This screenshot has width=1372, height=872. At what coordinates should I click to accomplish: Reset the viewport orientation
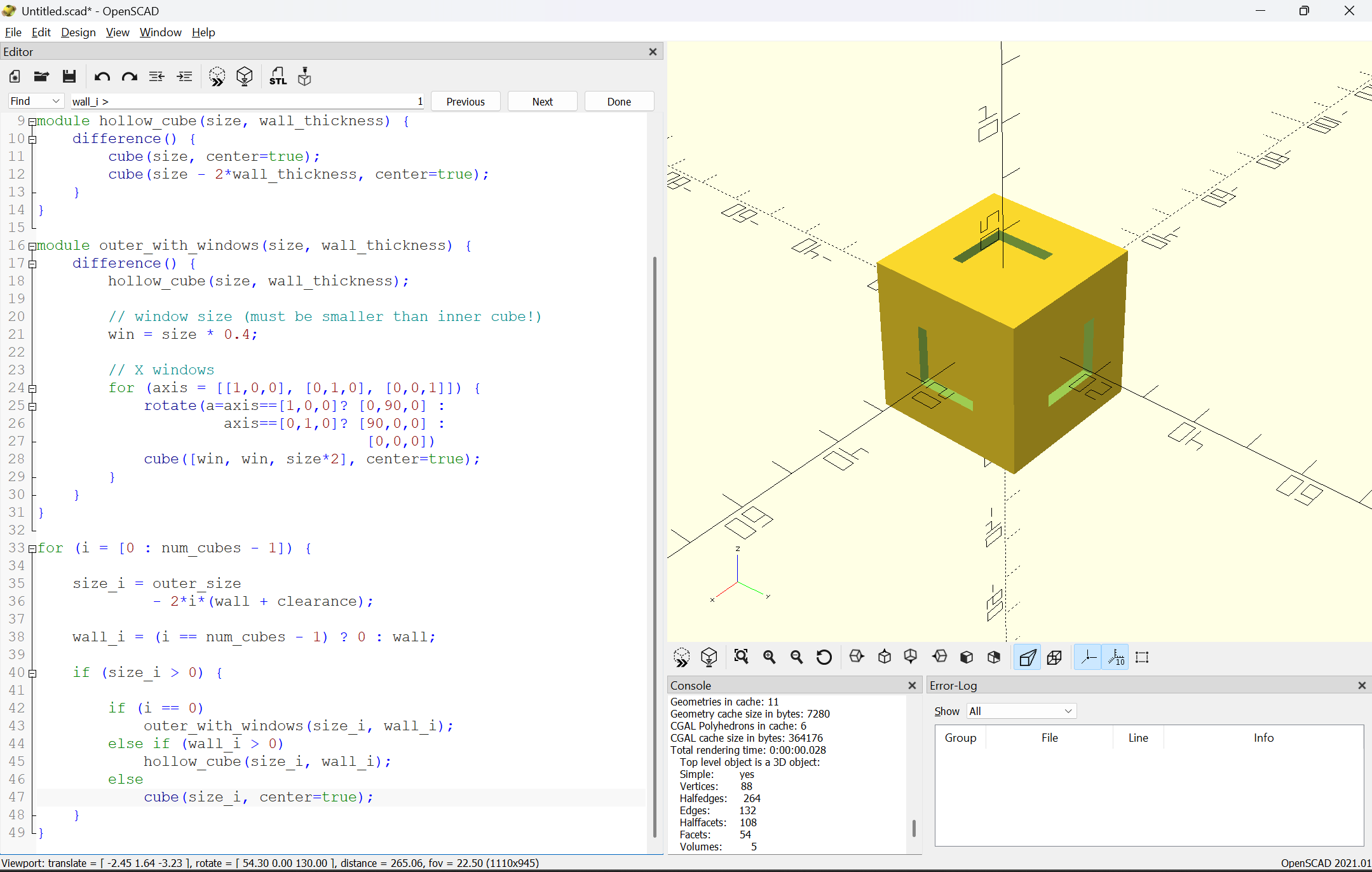[x=824, y=657]
